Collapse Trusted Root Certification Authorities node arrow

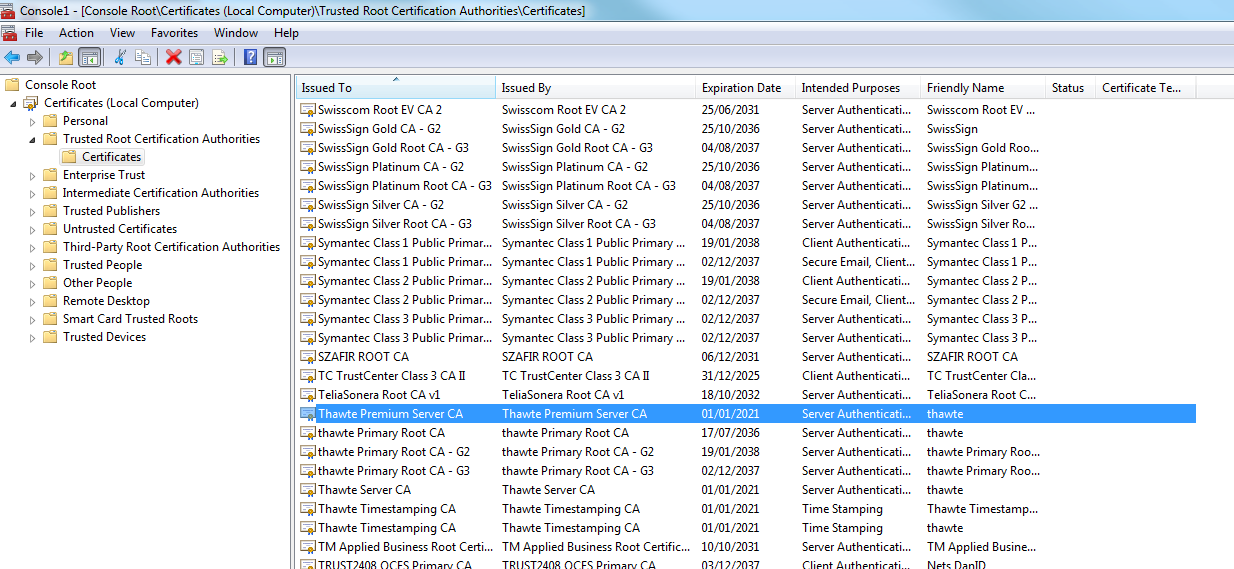(32, 139)
